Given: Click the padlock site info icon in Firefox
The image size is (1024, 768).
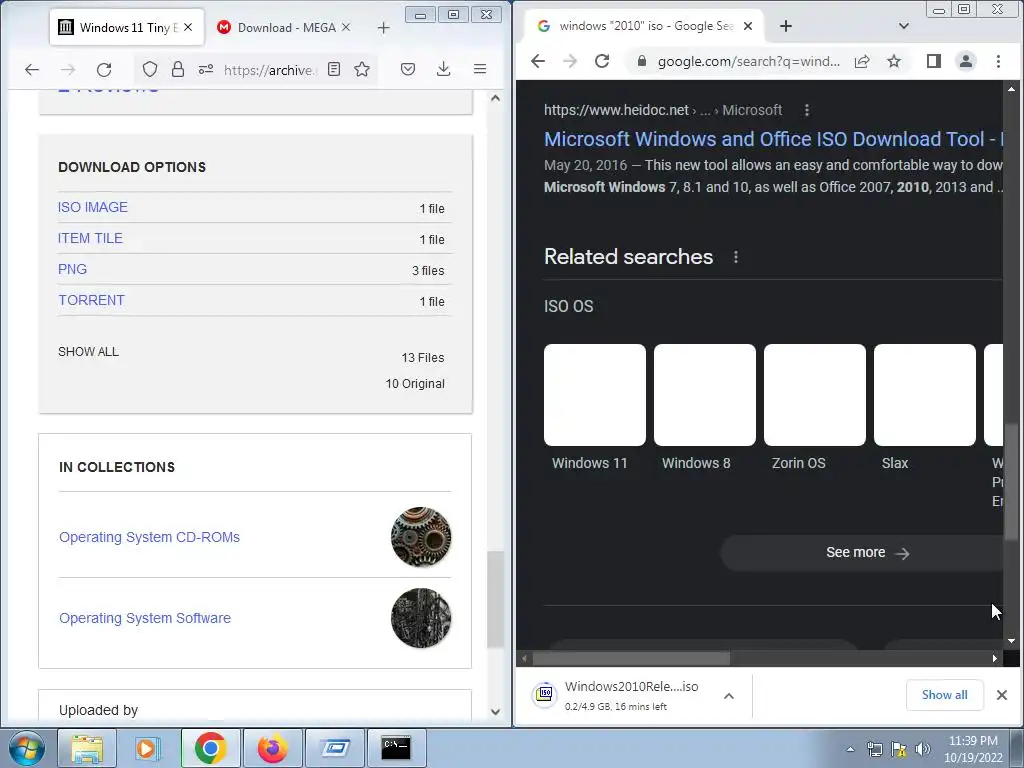Looking at the screenshot, I should (178, 69).
